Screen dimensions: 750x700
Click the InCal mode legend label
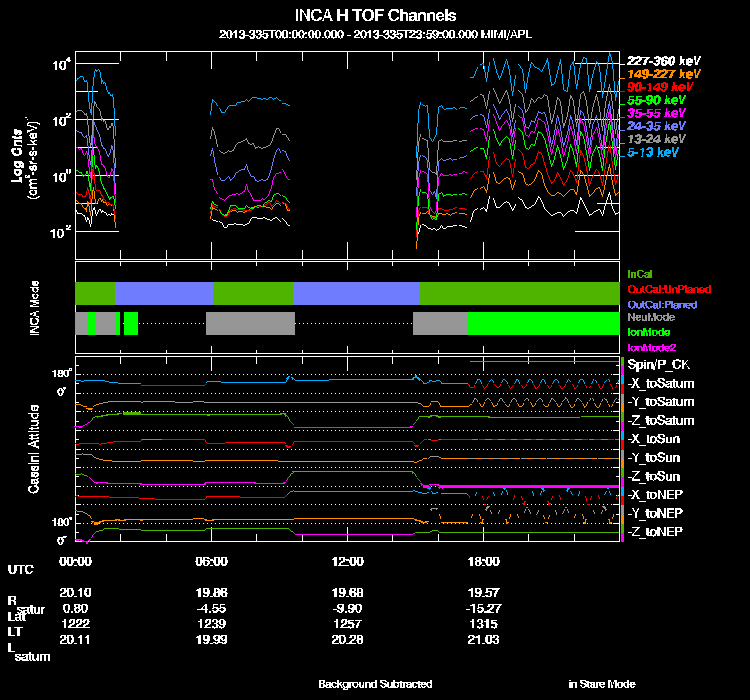click(640, 272)
